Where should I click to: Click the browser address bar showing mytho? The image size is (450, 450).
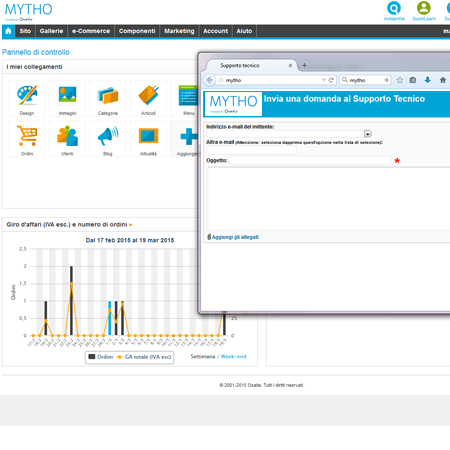(269, 80)
